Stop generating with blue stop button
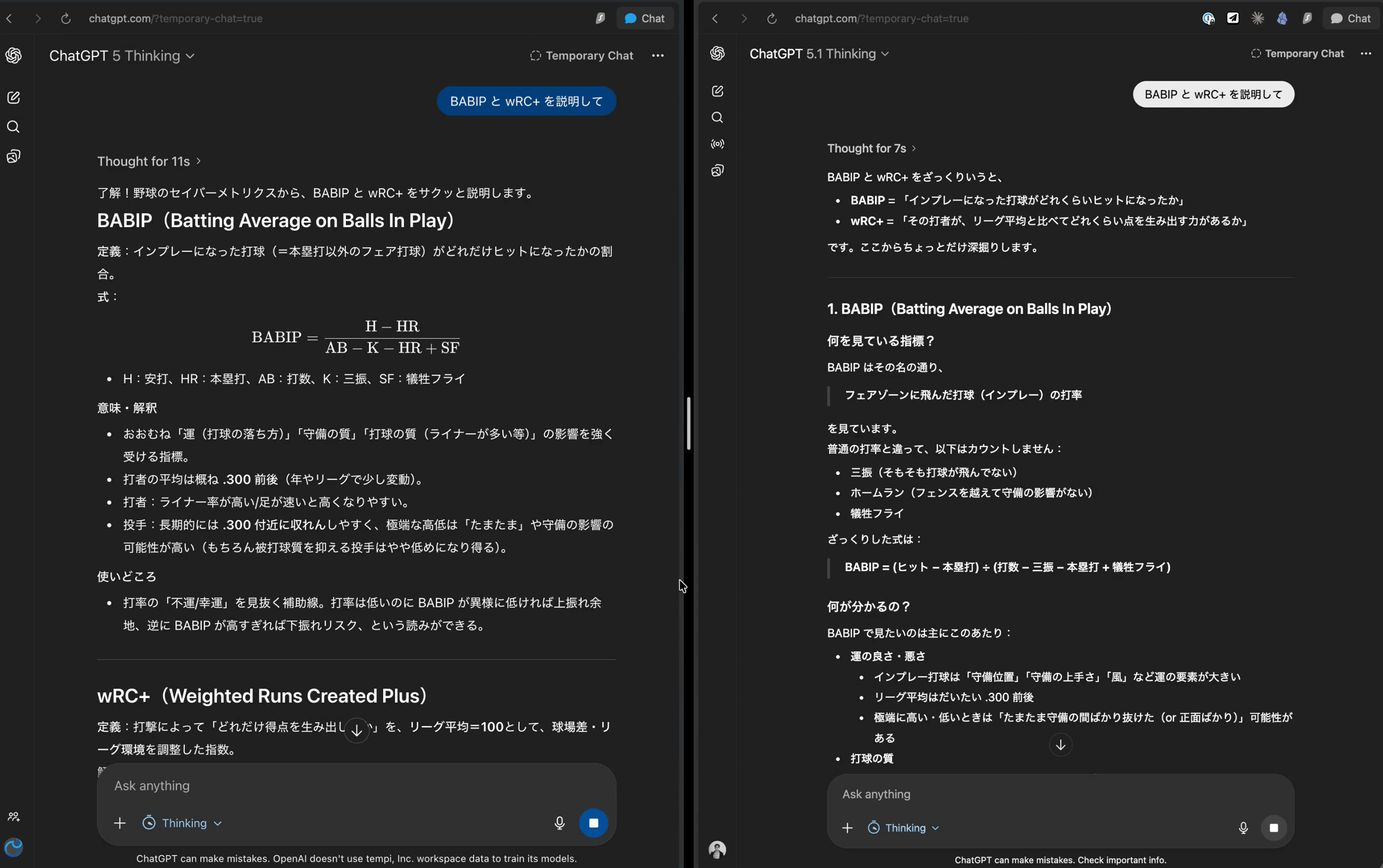The width and height of the screenshot is (1383, 868). point(594,823)
